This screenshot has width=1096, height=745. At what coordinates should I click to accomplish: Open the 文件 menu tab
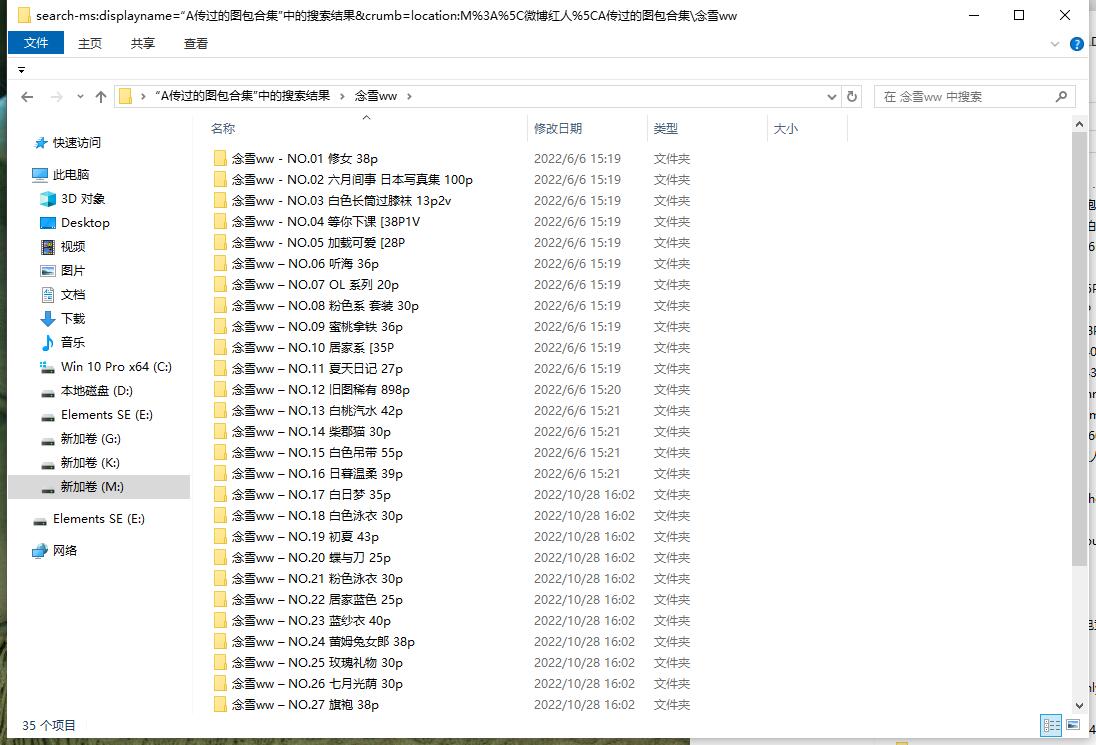click(36, 43)
